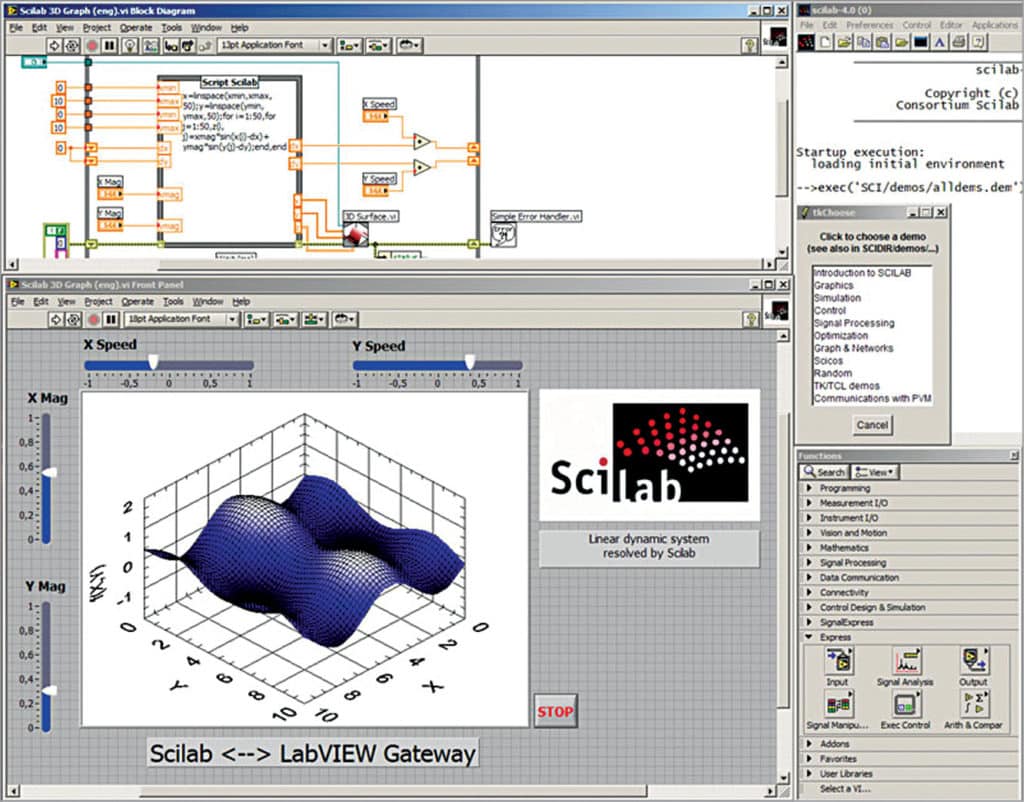Image resolution: width=1024 pixels, height=802 pixels.
Task: Collapse the Express palette category
Action: [x=833, y=637]
